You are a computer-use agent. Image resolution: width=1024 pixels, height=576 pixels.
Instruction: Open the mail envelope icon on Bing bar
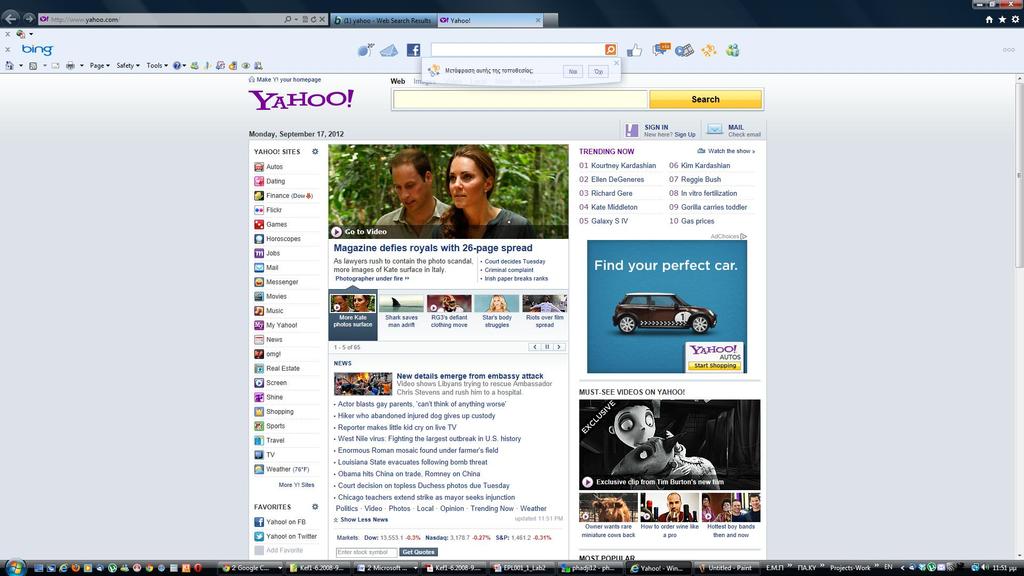[389, 50]
